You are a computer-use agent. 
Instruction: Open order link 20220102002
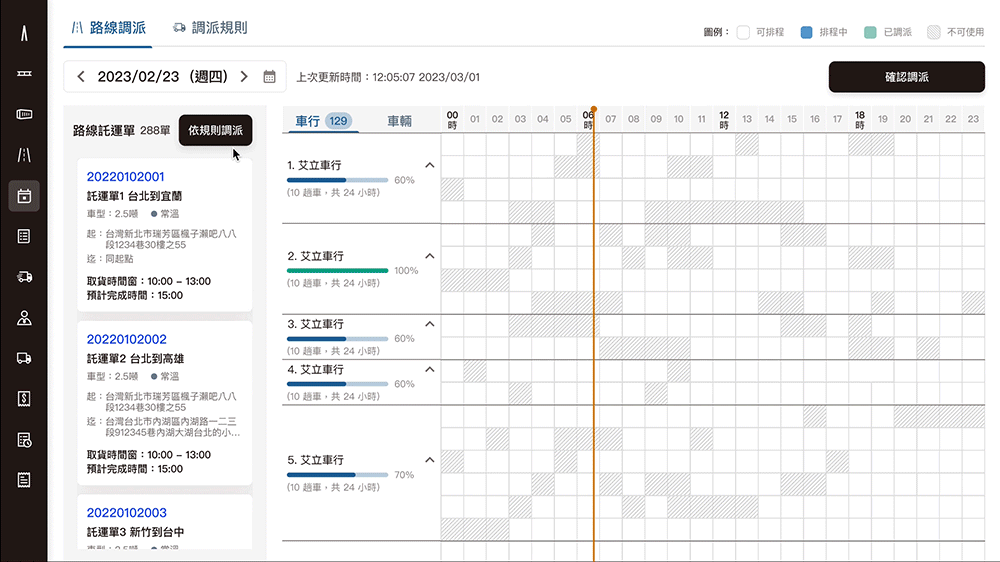click(x=126, y=339)
